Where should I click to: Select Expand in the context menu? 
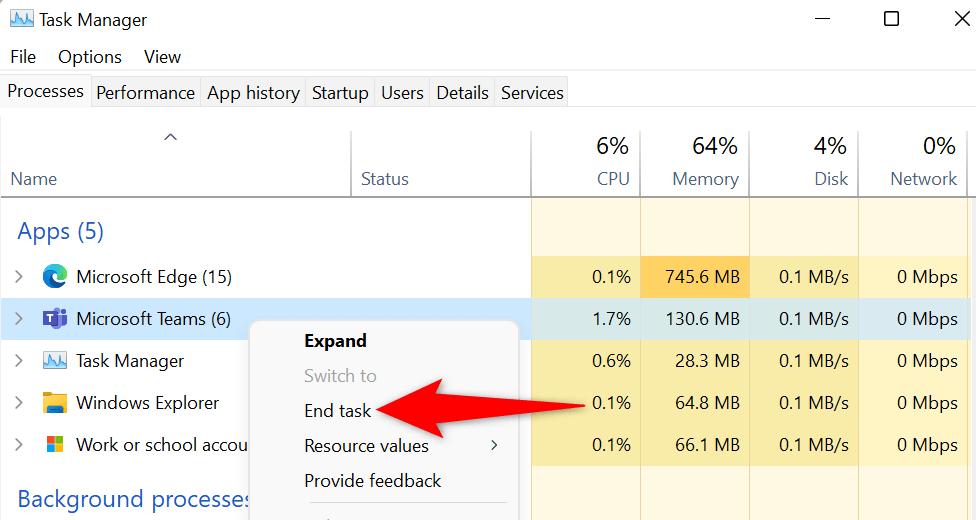[335, 341]
